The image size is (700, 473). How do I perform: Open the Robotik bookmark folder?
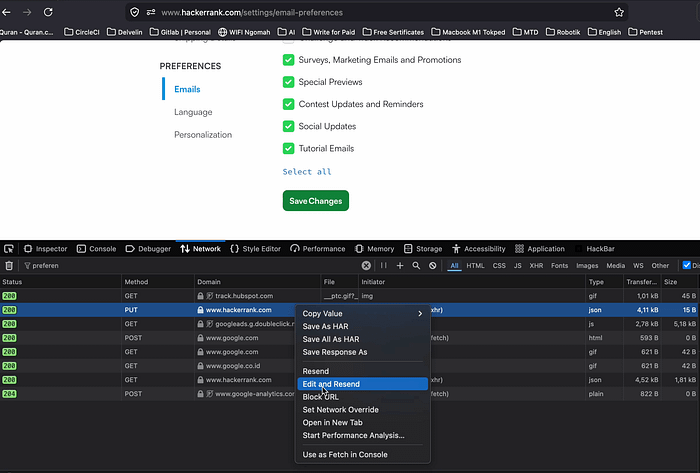click(x=563, y=32)
